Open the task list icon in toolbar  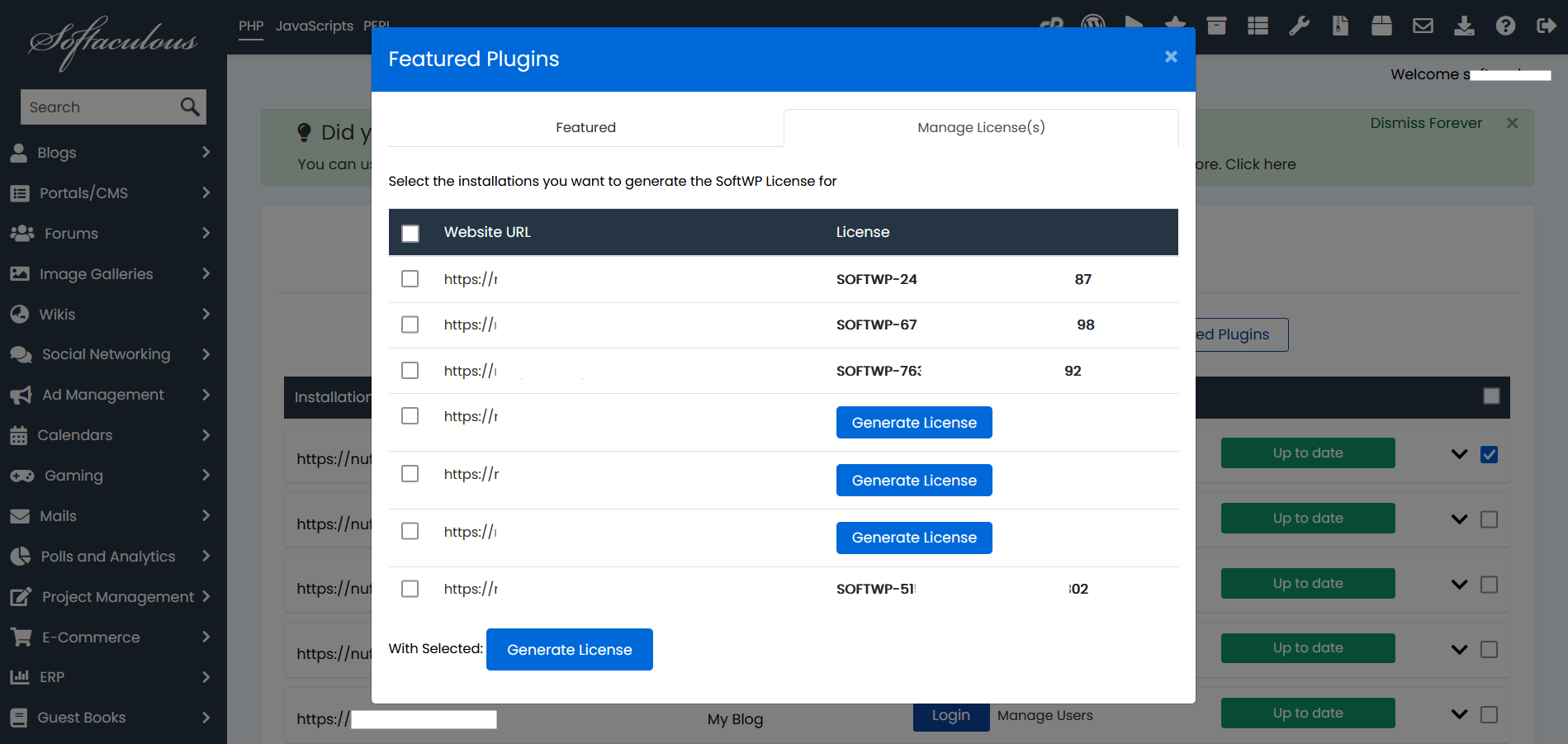coord(1258,26)
